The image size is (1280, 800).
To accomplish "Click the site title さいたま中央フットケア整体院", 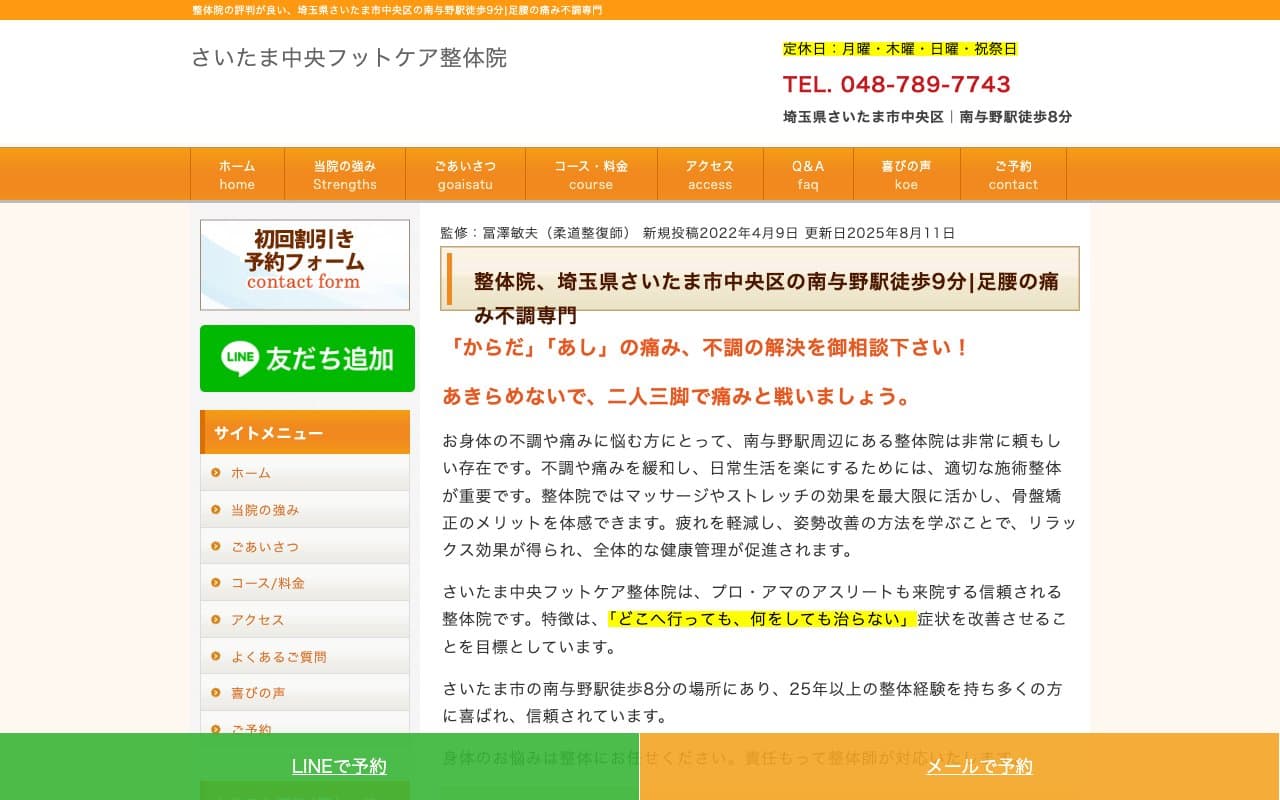I will click(350, 58).
